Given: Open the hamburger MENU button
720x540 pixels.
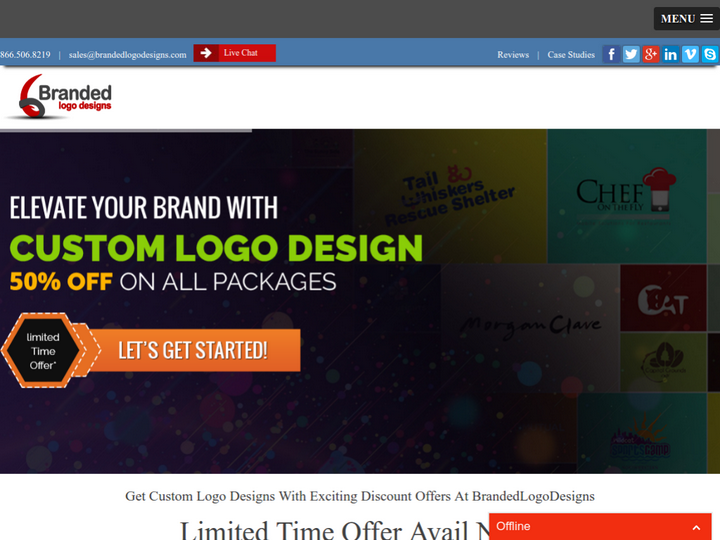Looking at the screenshot, I should [686, 19].
